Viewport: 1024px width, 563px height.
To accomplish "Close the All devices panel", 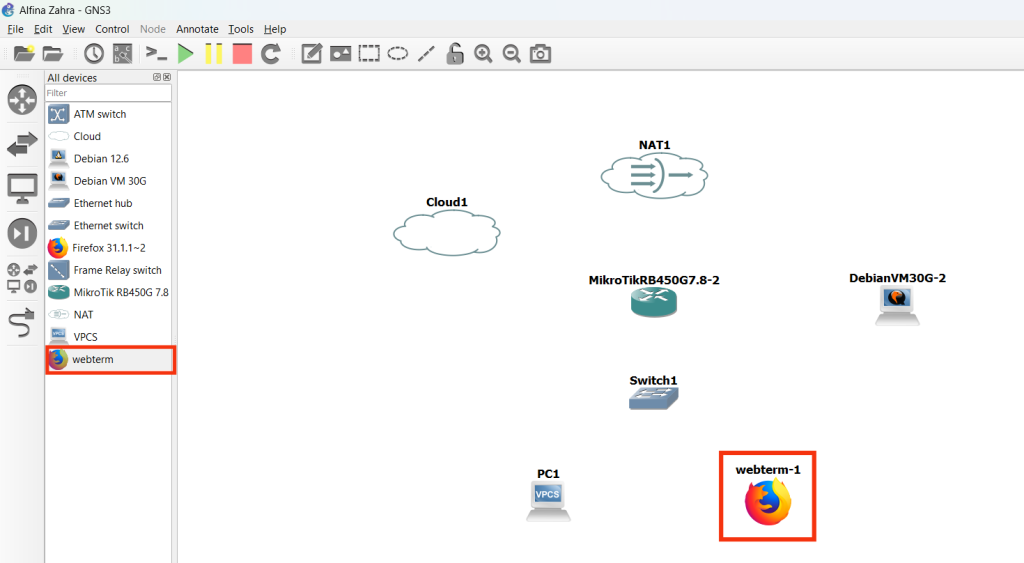I will coord(167,77).
